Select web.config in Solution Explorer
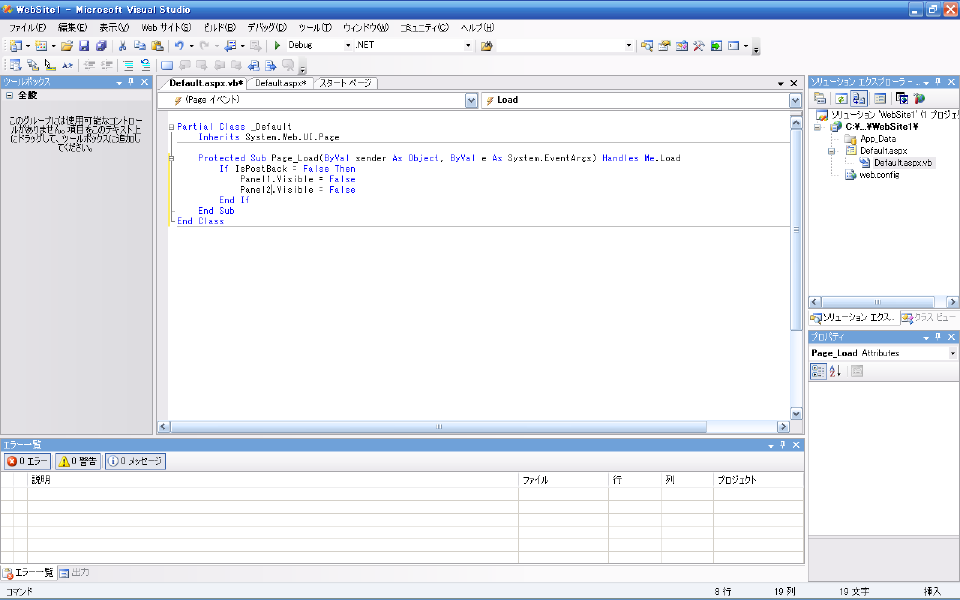The width and height of the screenshot is (960, 600). [878, 174]
